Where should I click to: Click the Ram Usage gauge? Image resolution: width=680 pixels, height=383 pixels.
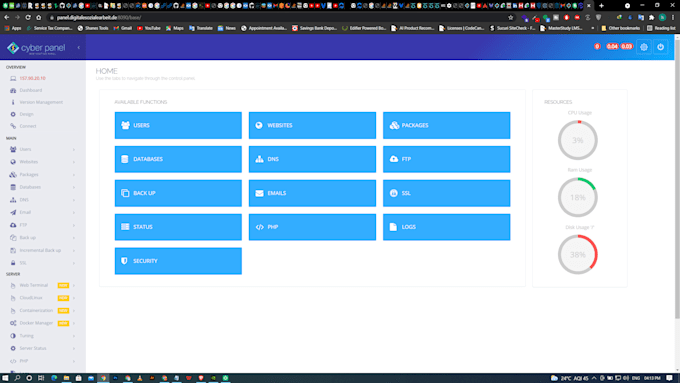(578, 197)
